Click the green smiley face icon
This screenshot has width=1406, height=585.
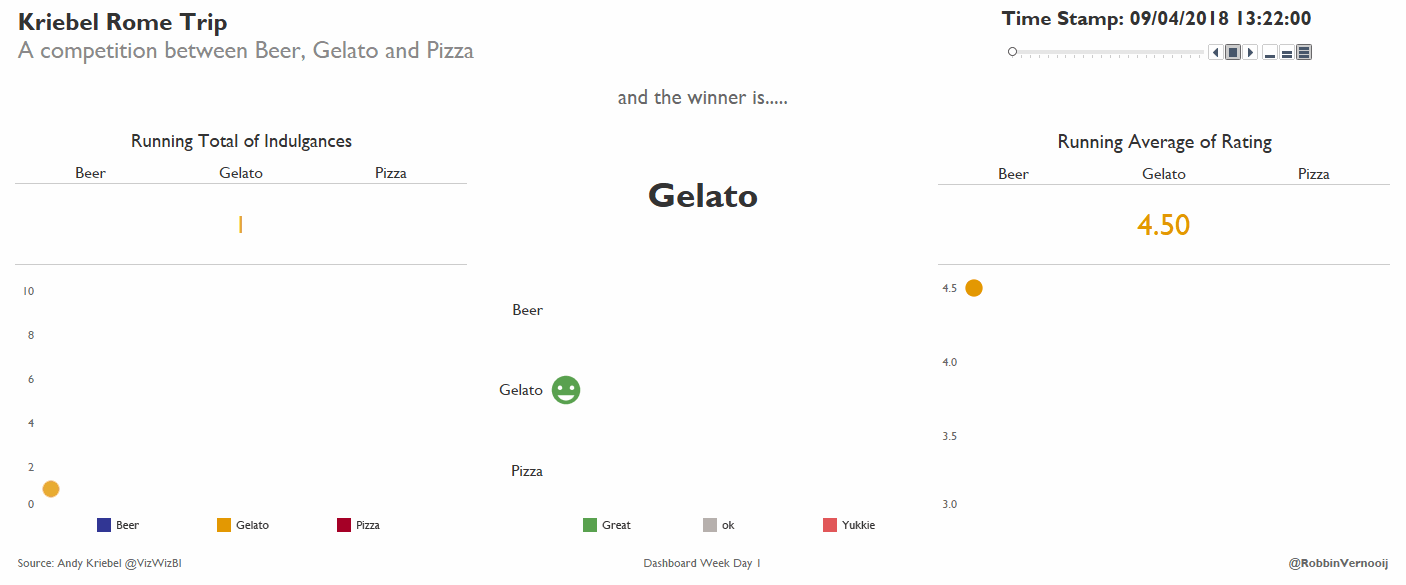coord(566,390)
